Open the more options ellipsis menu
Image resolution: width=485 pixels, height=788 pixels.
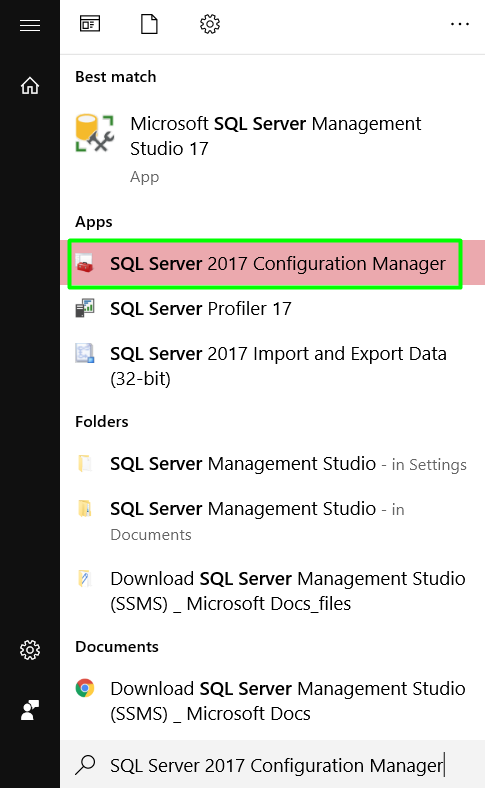(460, 24)
